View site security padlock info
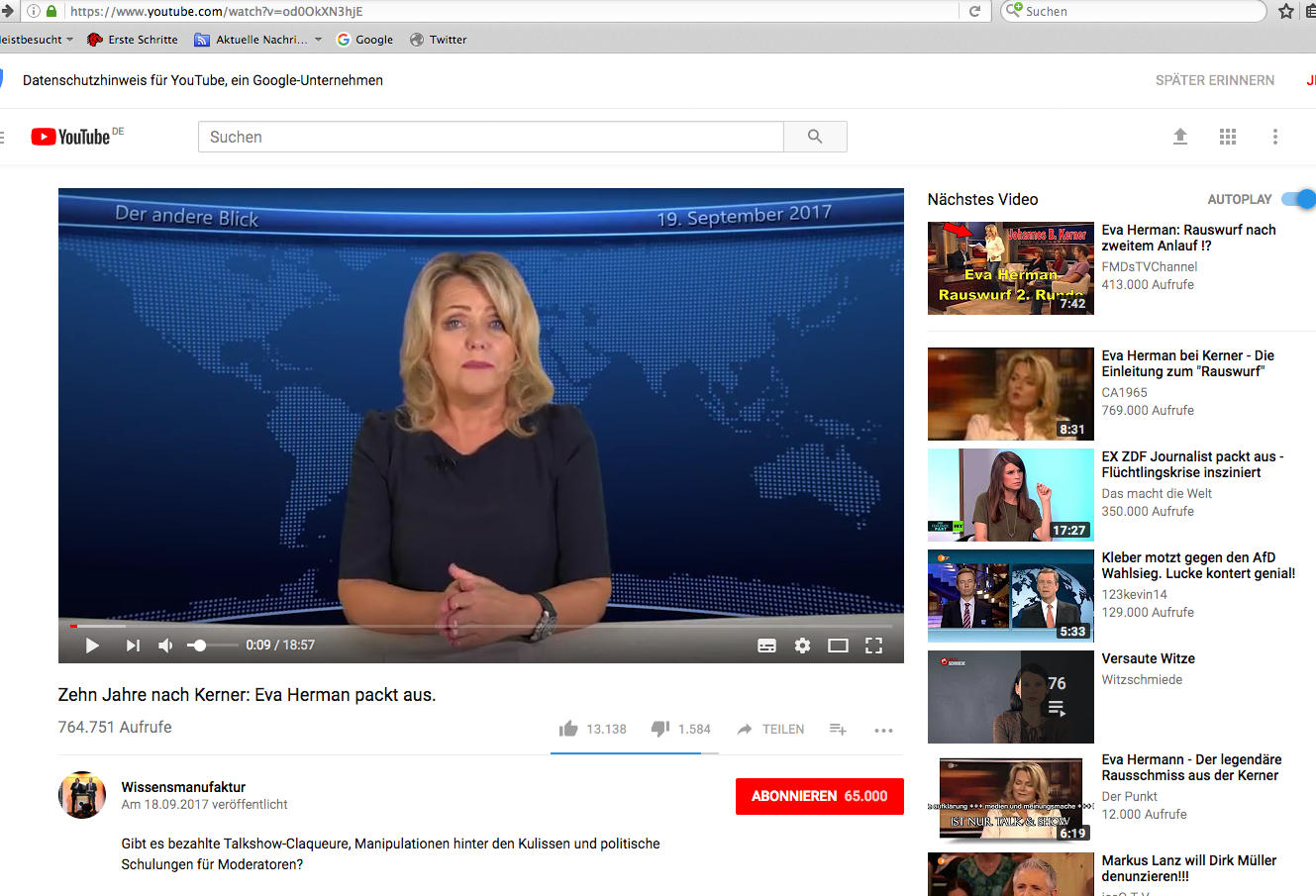This screenshot has height=896, width=1316. point(52,11)
